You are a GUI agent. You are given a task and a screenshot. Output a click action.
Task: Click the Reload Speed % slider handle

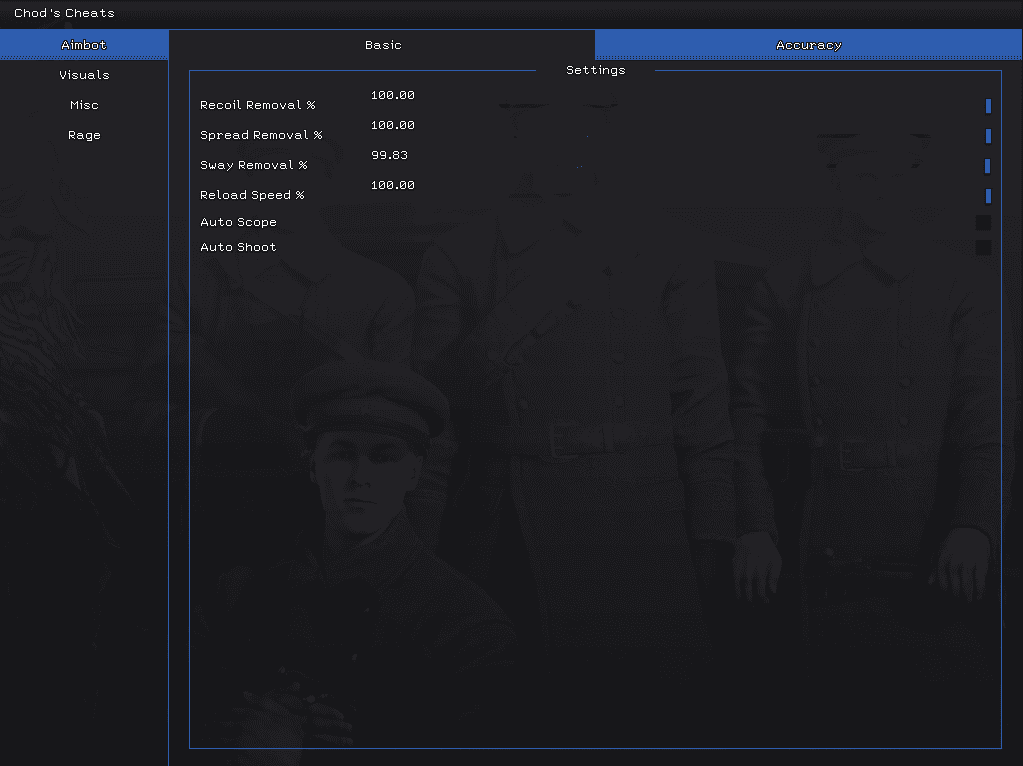(988, 196)
